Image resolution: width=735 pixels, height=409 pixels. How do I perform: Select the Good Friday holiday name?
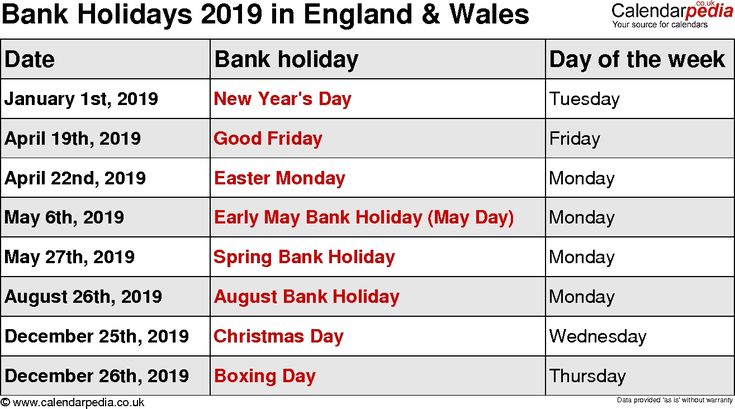point(268,139)
